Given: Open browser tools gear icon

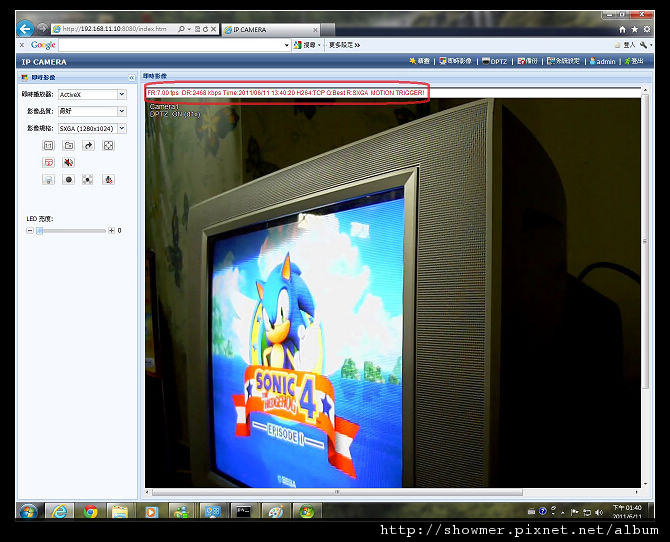Looking at the screenshot, I should coord(647,29).
